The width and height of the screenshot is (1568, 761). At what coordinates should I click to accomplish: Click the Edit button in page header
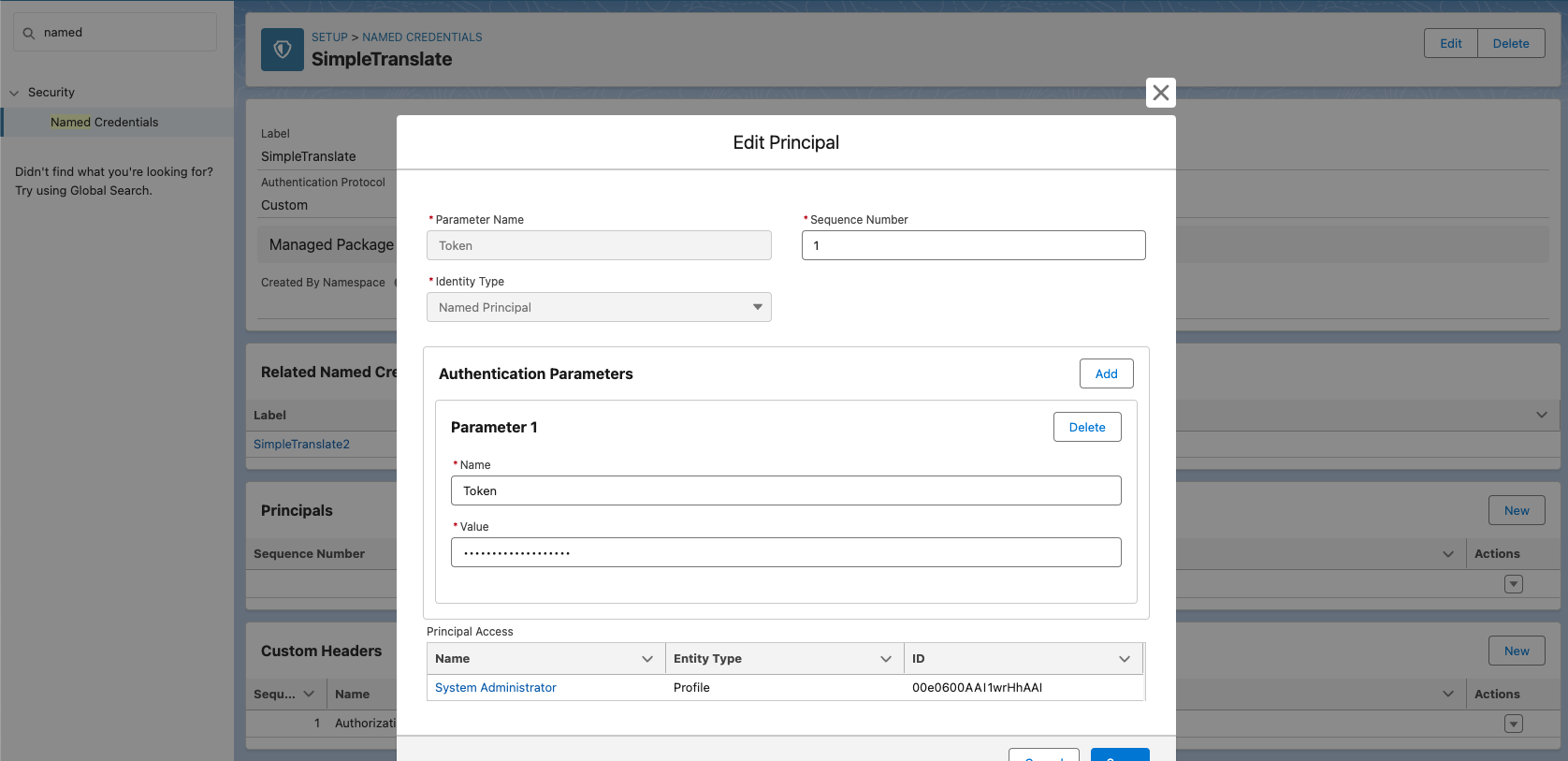point(1450,43)
